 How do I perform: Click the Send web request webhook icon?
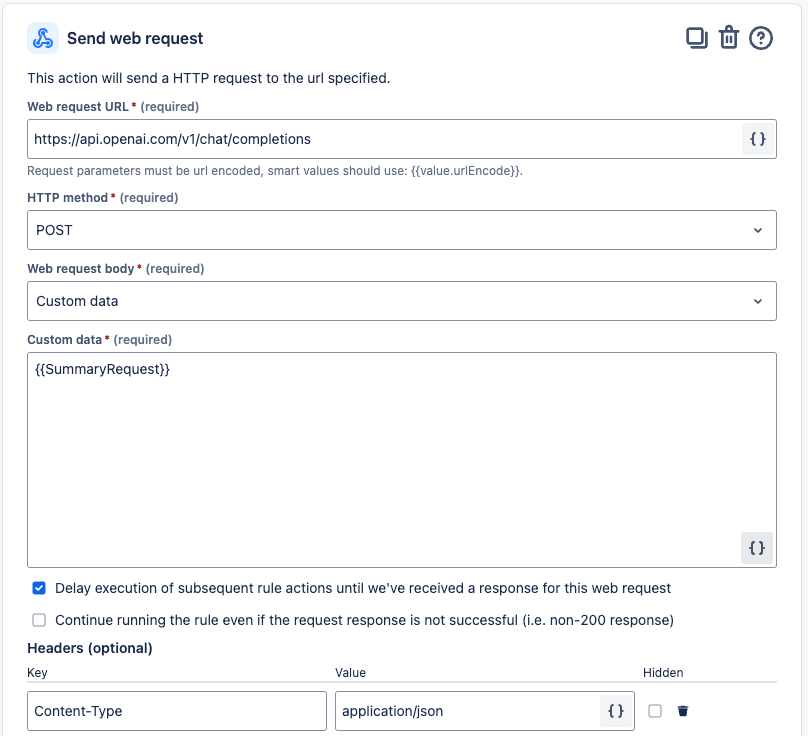tap(43, 38)
